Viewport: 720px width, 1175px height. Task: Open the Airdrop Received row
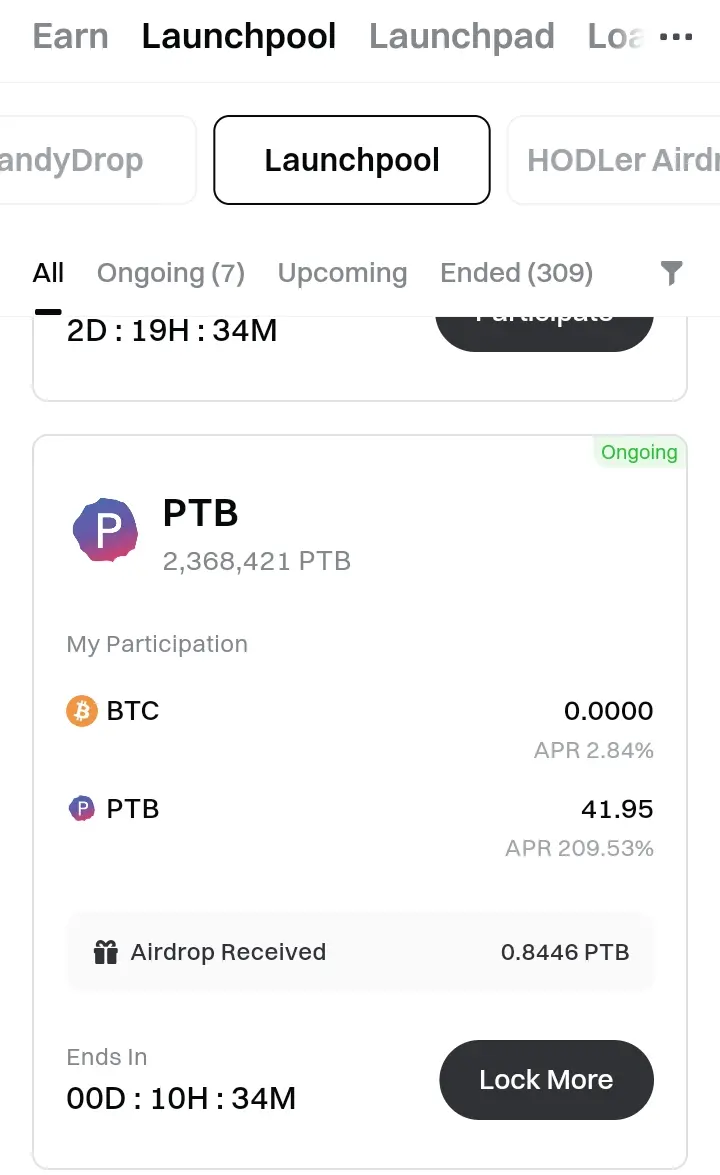pyautogui.click(x=360, y=952)
